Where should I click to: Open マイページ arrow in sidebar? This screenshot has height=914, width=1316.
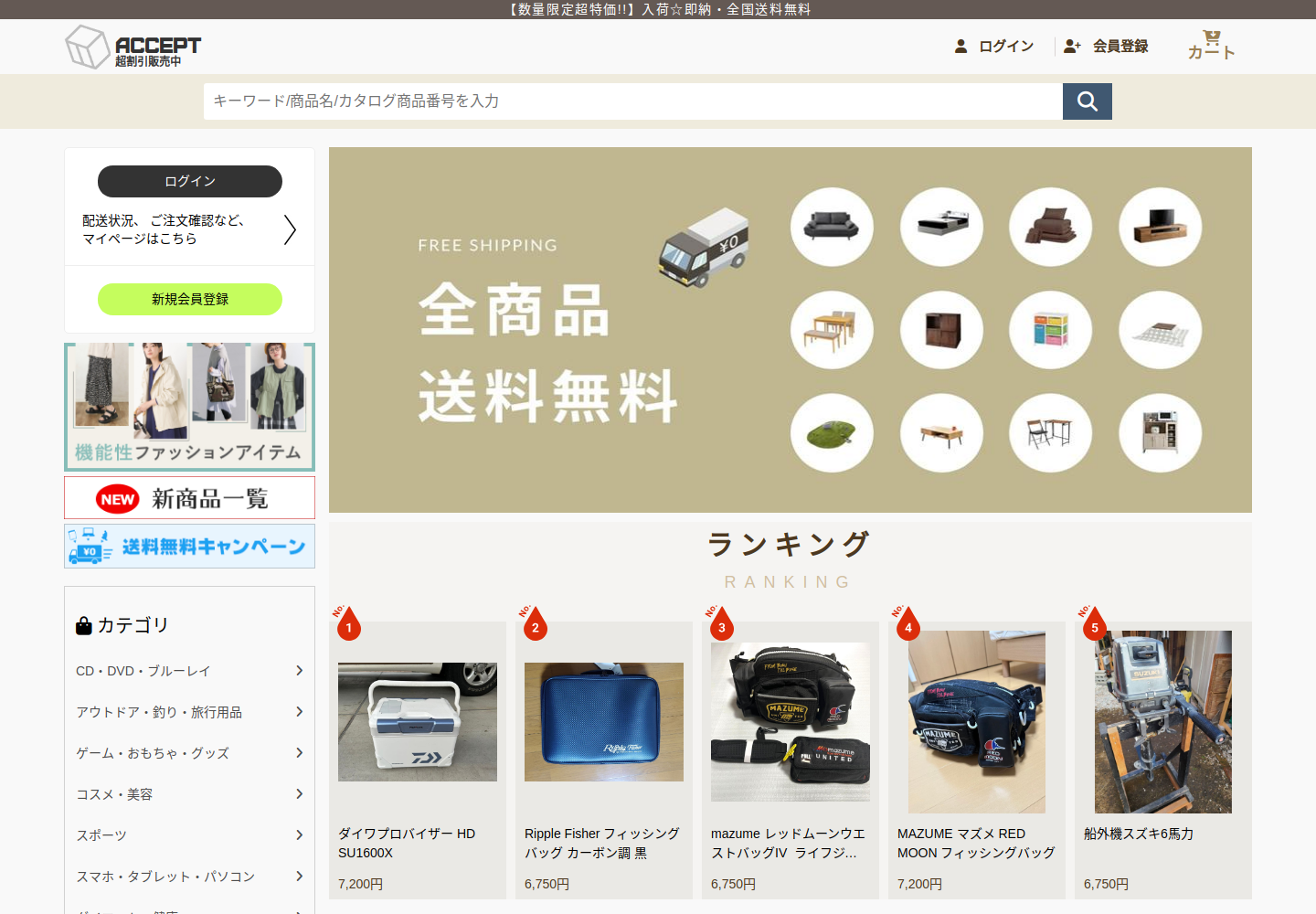pos(290,229)
